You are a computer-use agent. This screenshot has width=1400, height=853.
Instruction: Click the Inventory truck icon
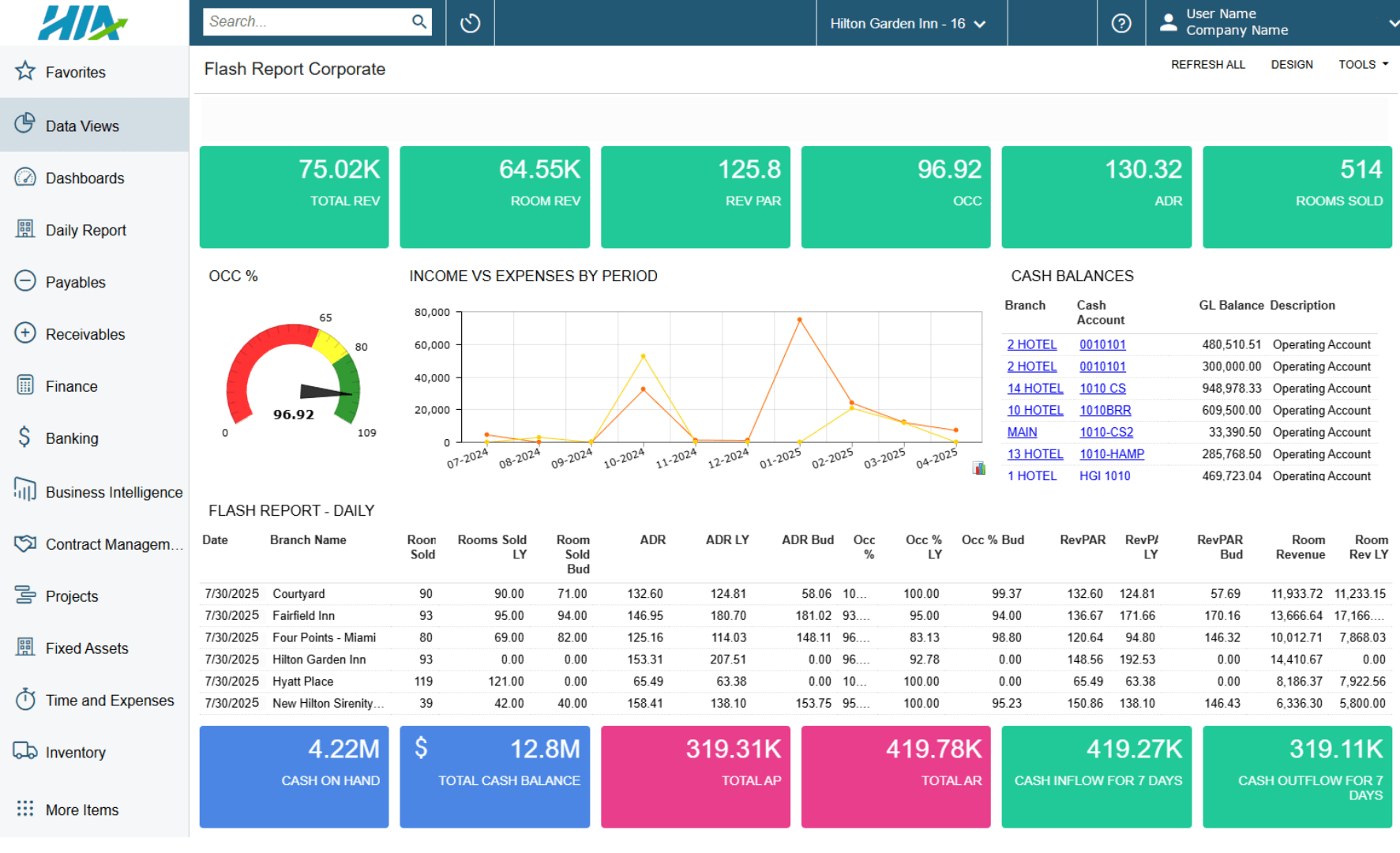(x=24, y=752)
